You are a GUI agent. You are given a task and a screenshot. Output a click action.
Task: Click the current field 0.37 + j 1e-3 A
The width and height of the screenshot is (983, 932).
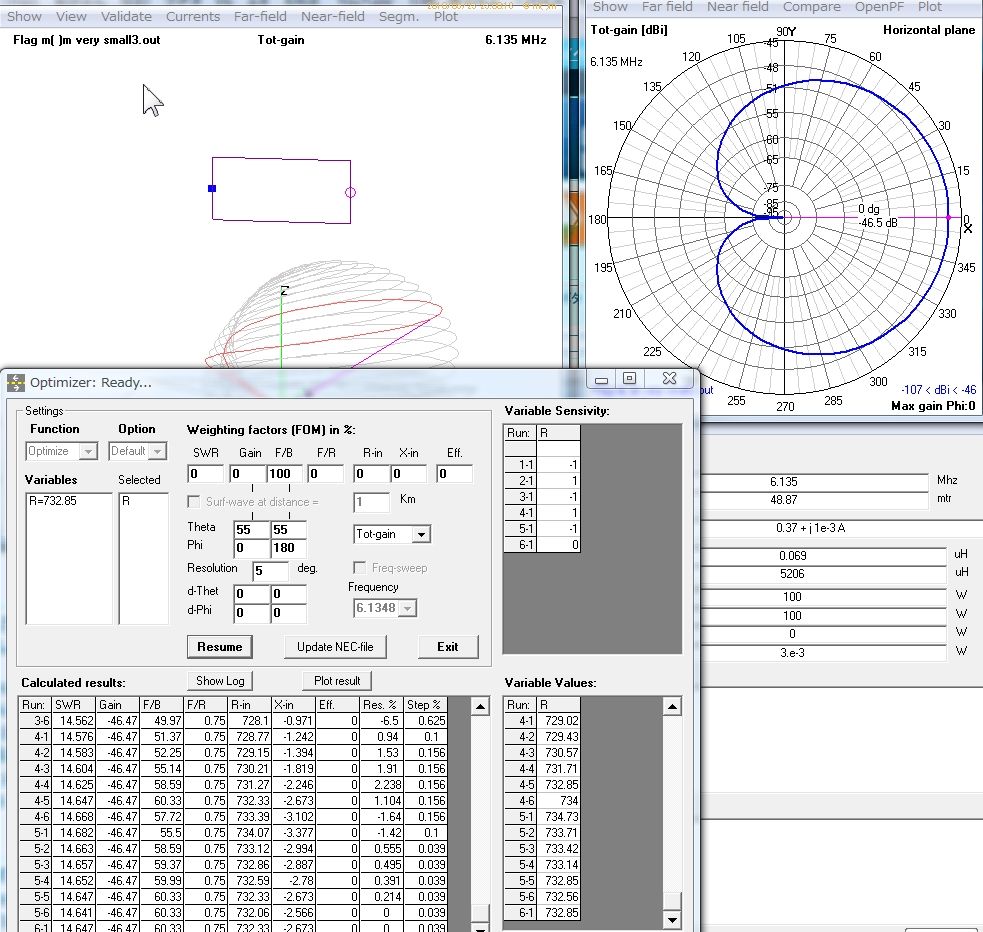(841, 528)
